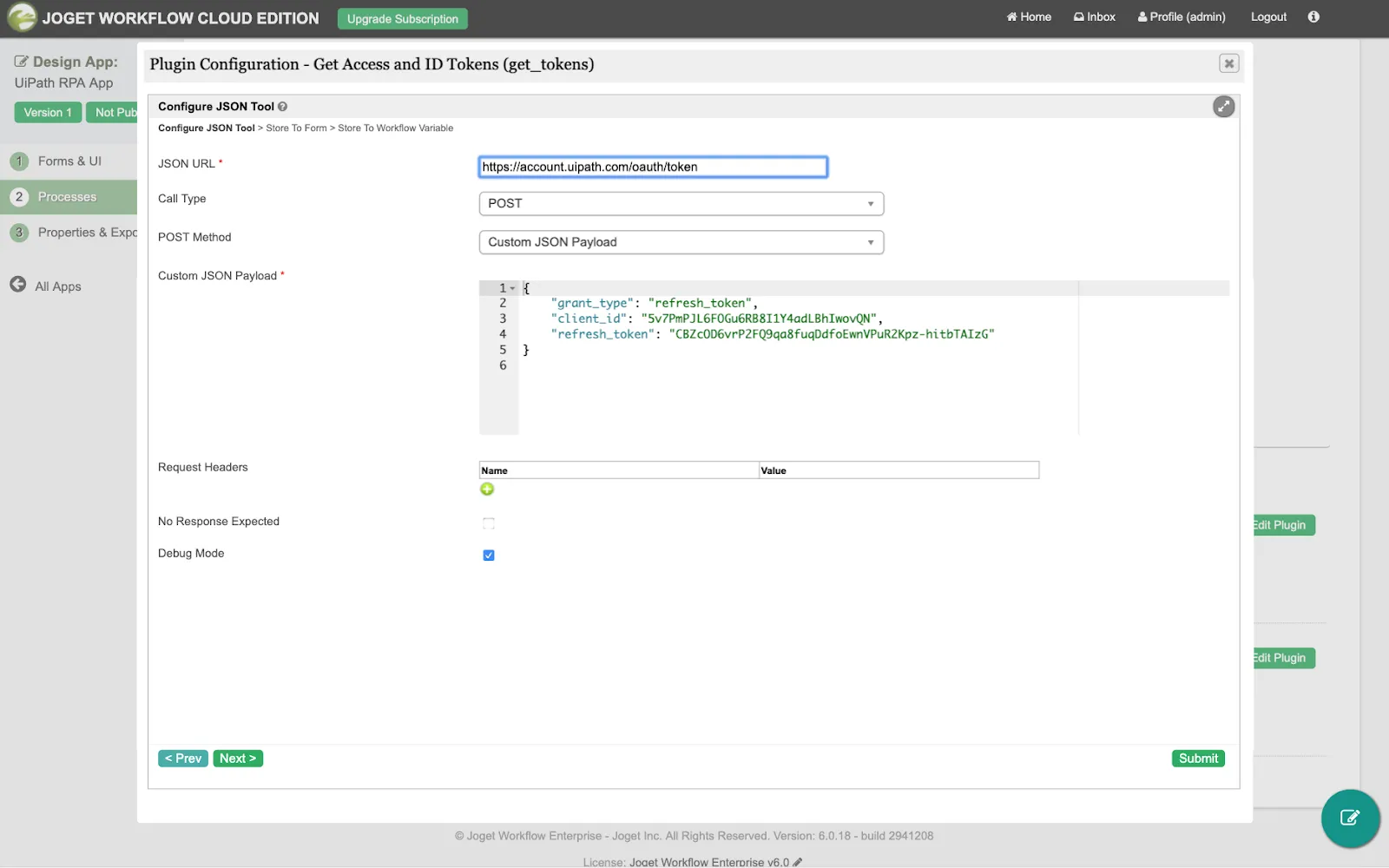This screenshot has height=868, width=1389.
Task: Click the Not Published button
Action: click(112, 112)
